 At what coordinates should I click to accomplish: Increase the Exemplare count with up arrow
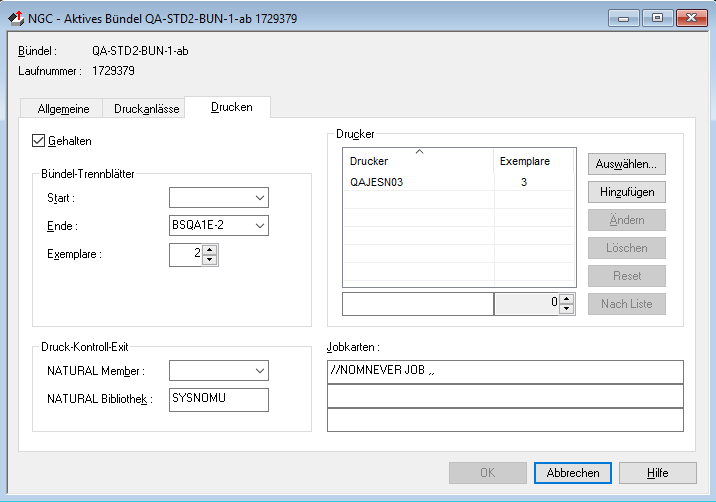click(x=209, y=250)
